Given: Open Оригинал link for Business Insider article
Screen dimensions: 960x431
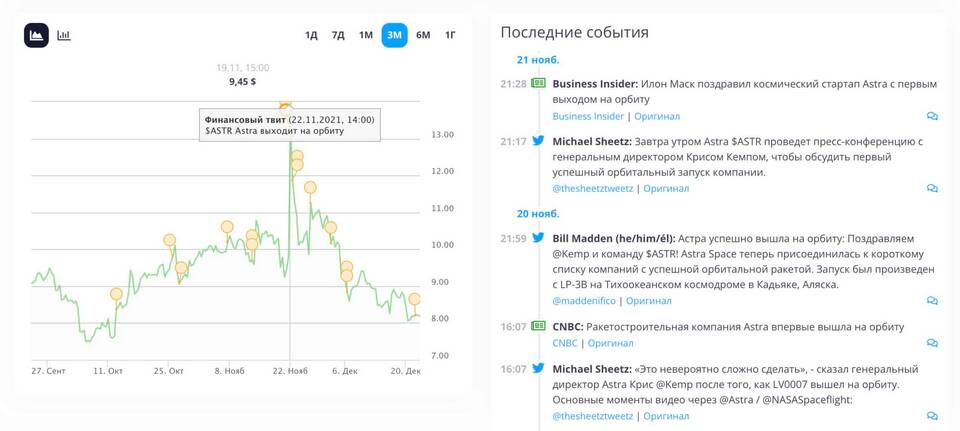Looking at the screenshot, I should tap(657, 116).
